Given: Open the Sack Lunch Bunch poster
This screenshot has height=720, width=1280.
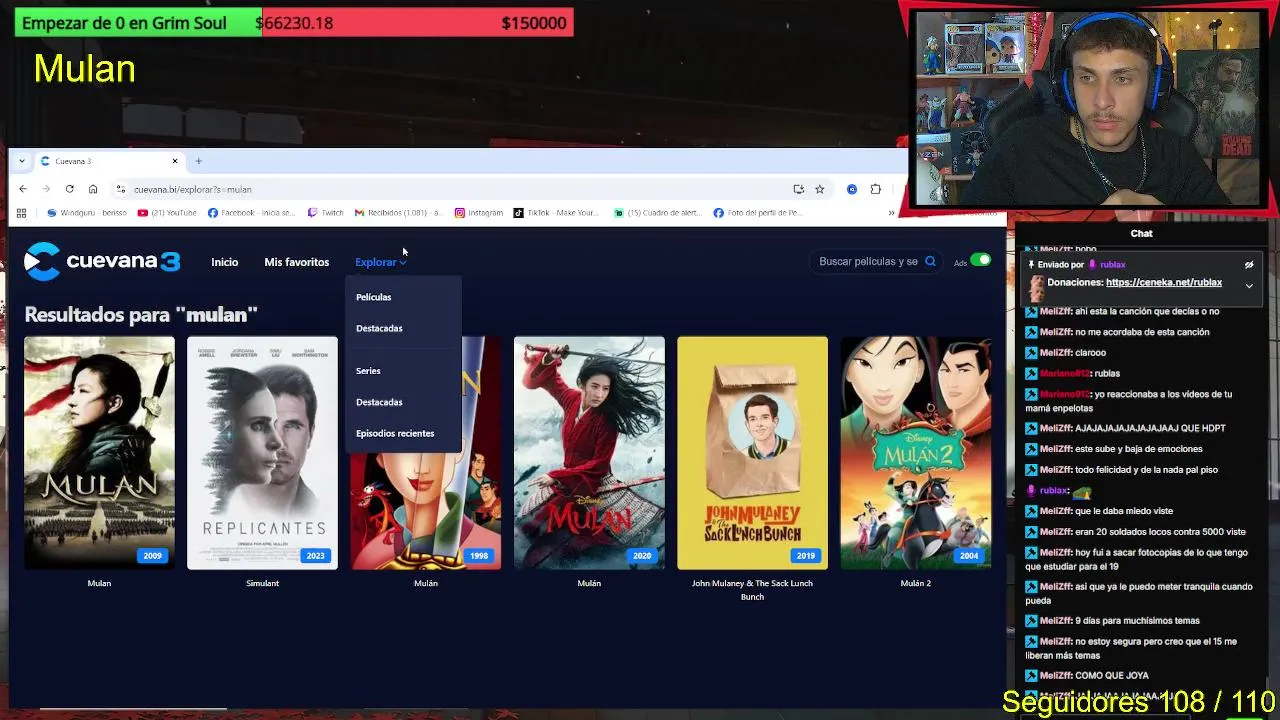Looking at the screenshot, I should (752, 453).
